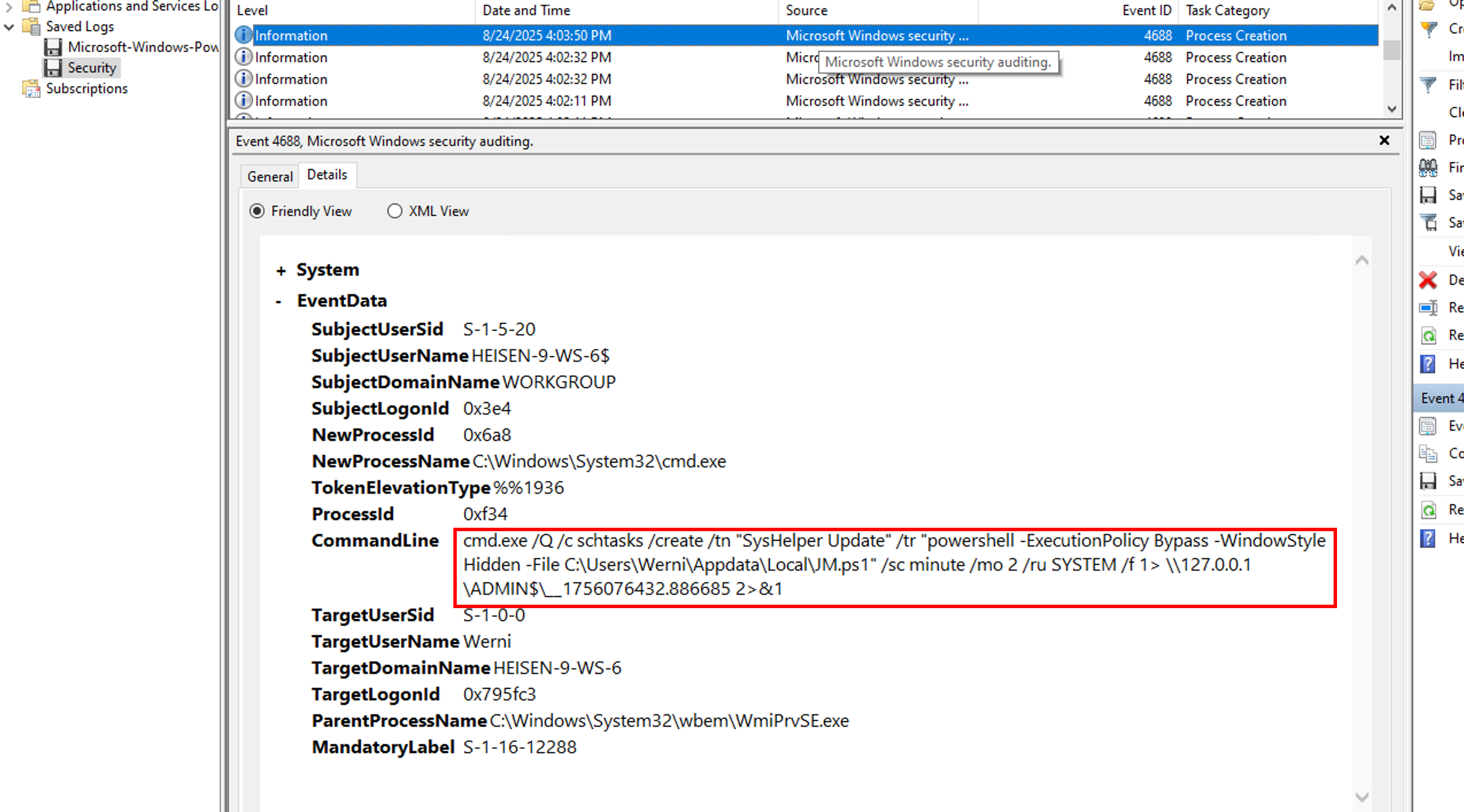
Task: Click the Event Properties icon
Action: point(1428,426)
